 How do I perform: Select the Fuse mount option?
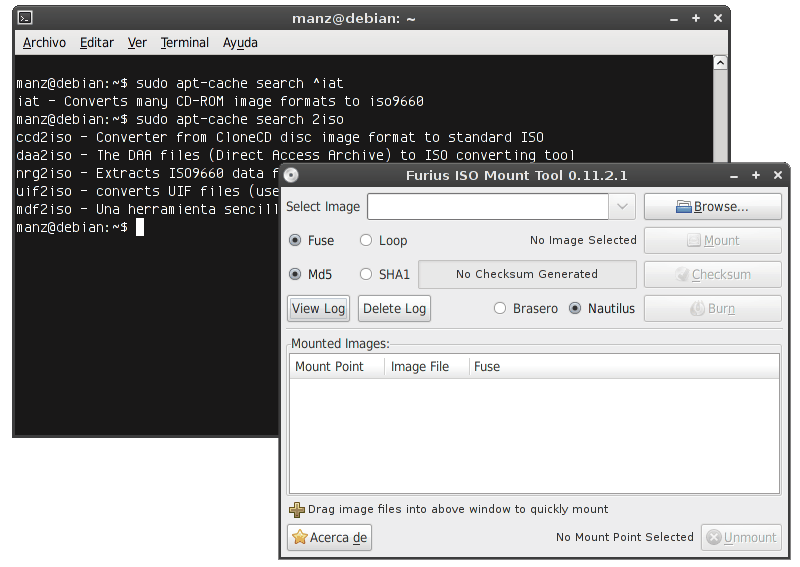tap(312, 240)
